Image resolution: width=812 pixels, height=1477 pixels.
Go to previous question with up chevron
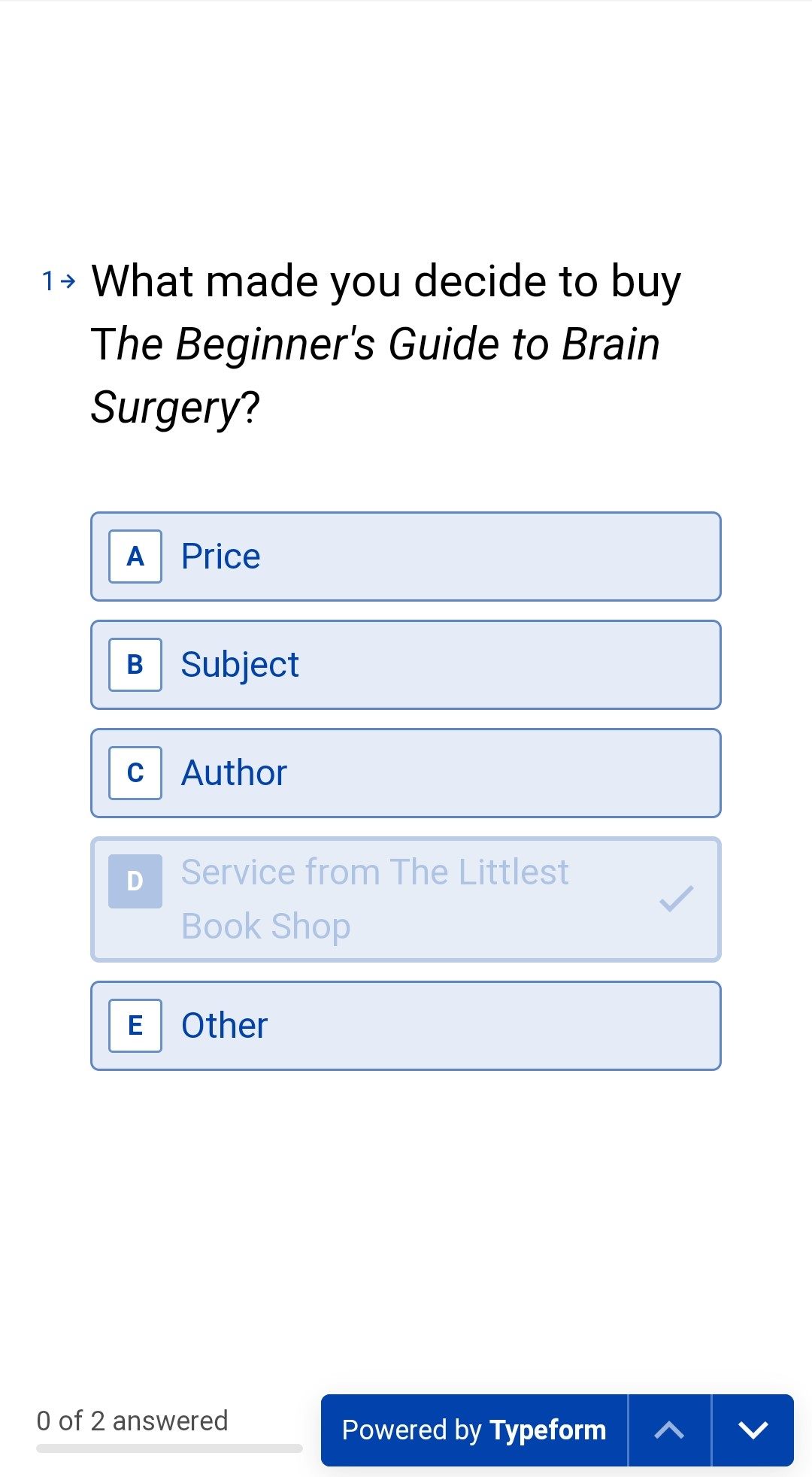coord(669,1430)
